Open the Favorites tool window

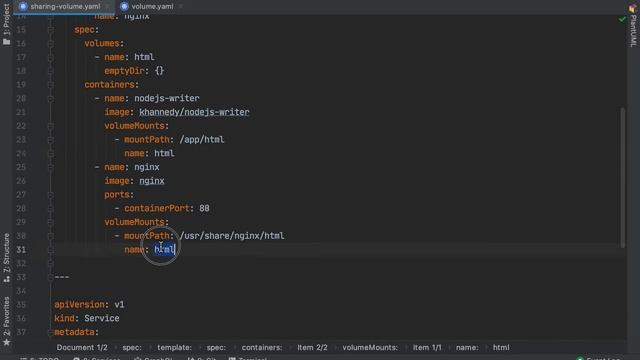(7, 321)
